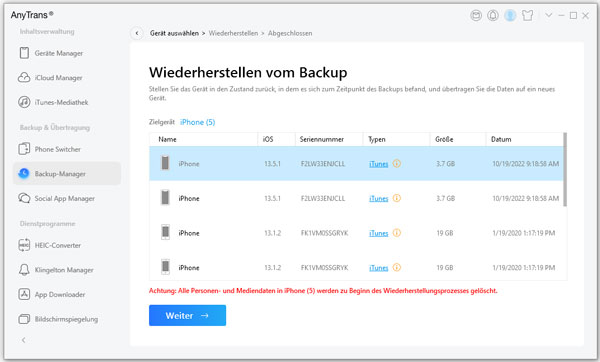Open iTunes-Mediathek
Image resolution: width=600 pixels, height=362 pixels.
coord(53,102)
